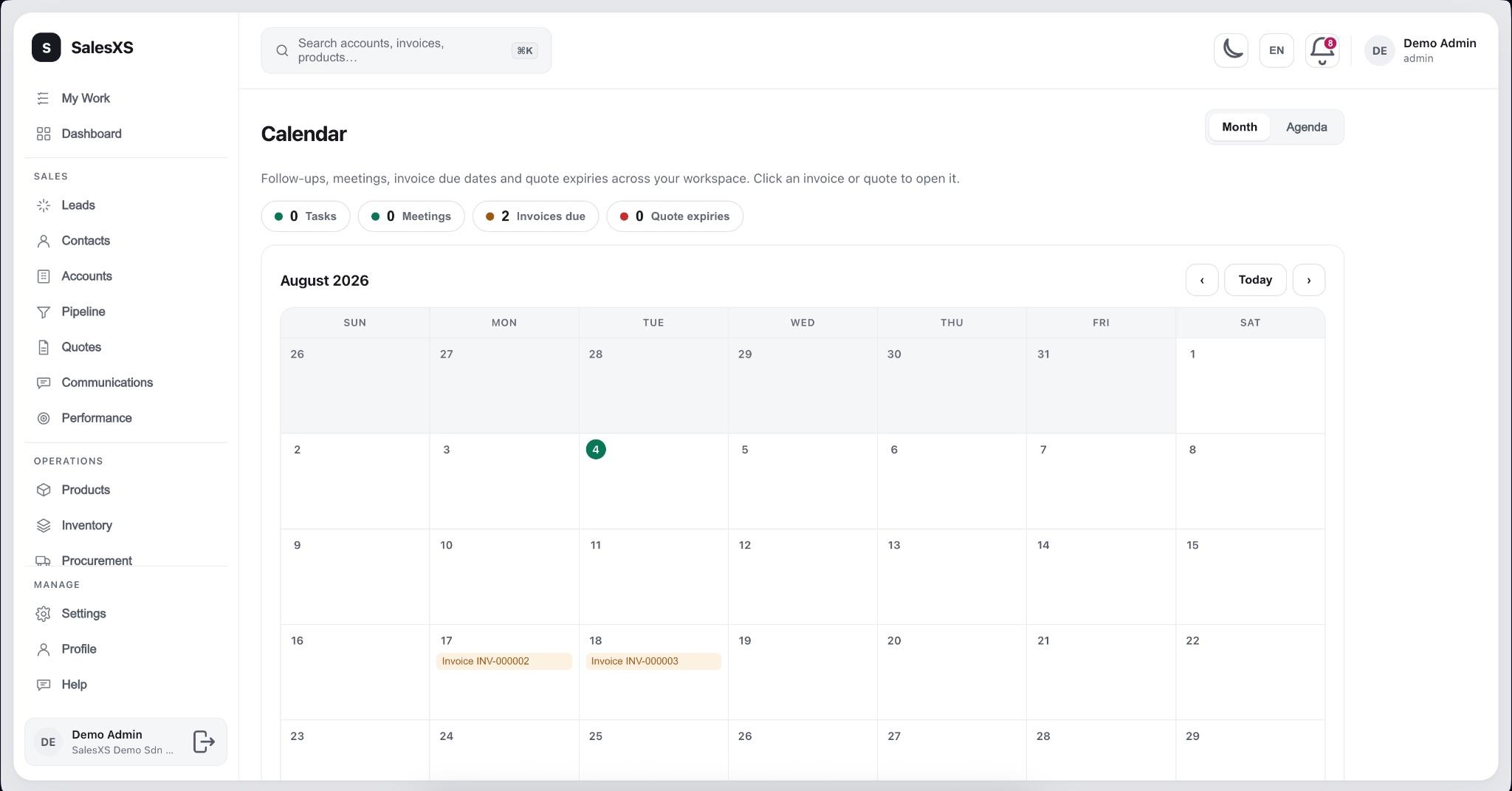The width and height of the screenshot is (1512, 791).
Task: Open Invoice INV-000003 on August 18
Action: [x=653, y=661]
